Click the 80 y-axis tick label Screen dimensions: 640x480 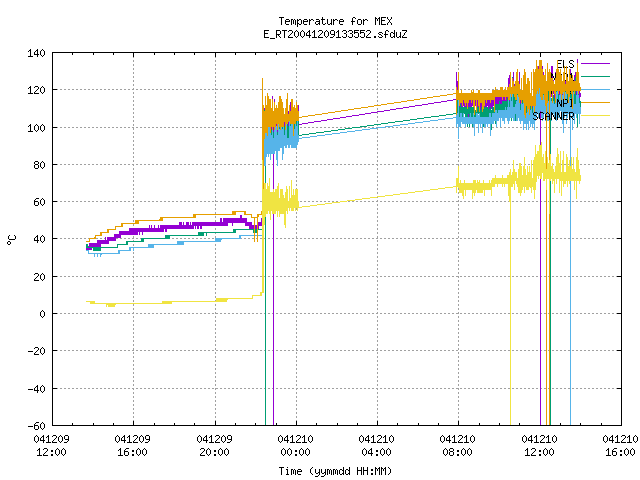point(39,164)
